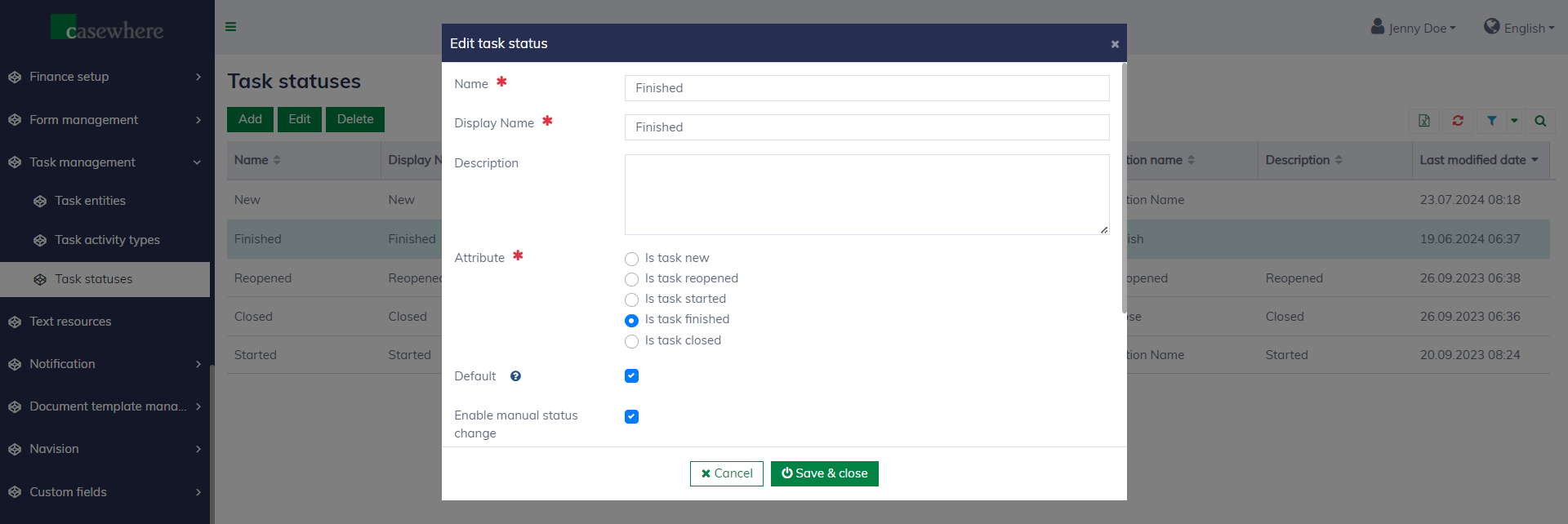Viewport: 1568px width, 524px height.
Task: Click the Save & close button
Action: coord(824,473)
